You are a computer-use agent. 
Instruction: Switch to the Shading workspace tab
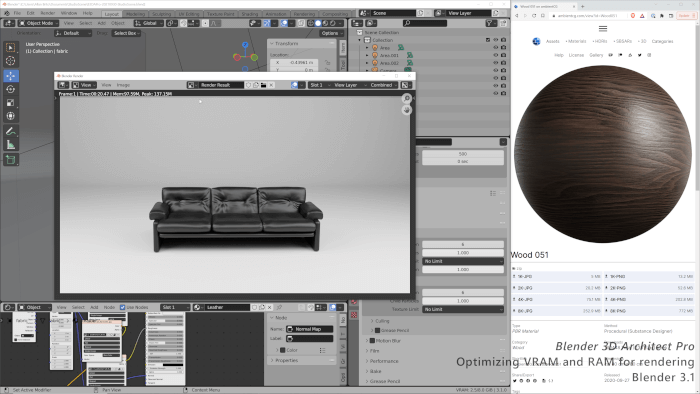tap(250, 14)
